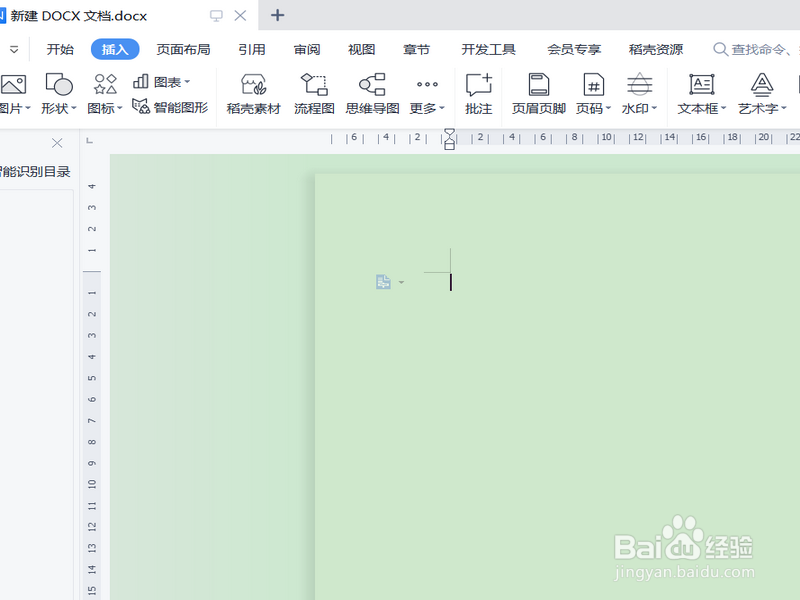Screen dimensions: 800x600
Task: Open the 审阅 review tab
Action: tap(304, 48)
